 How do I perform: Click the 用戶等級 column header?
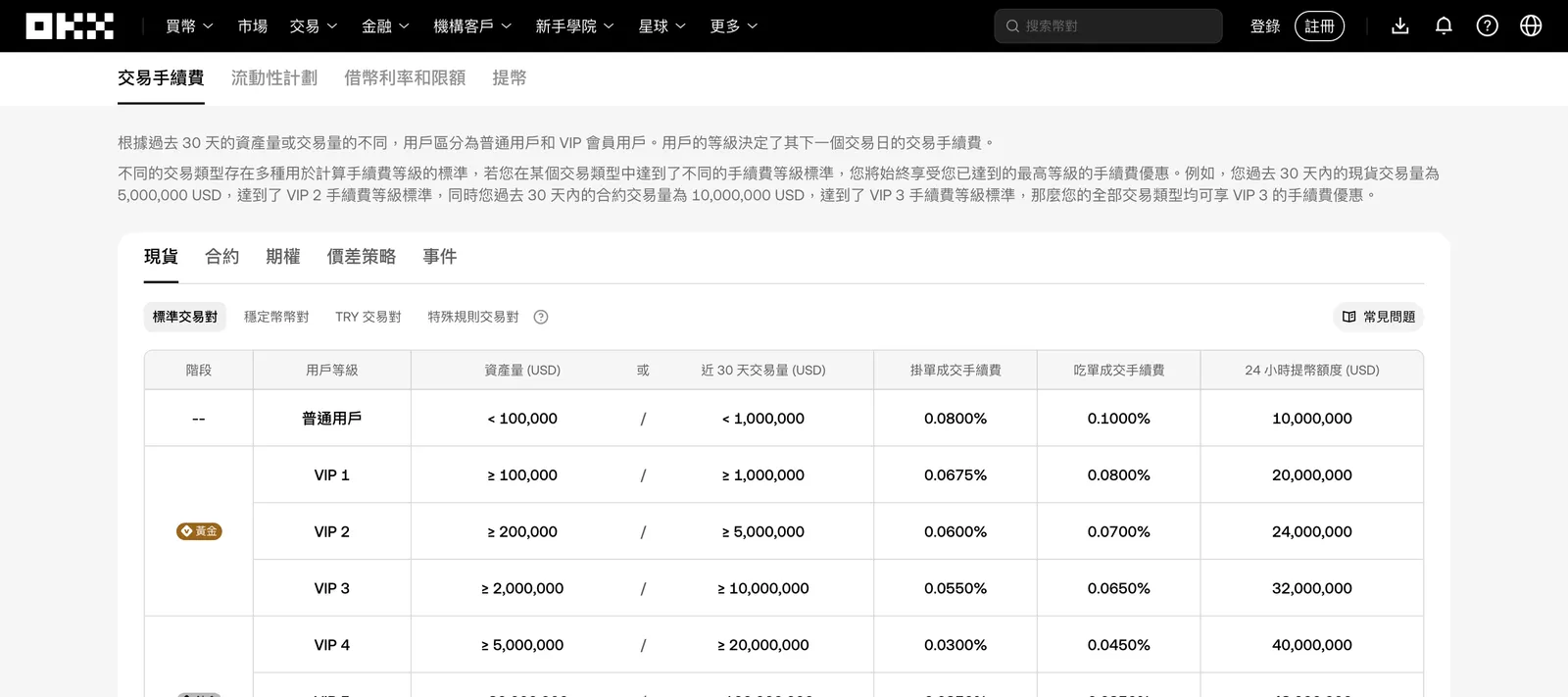click(331, 371)
